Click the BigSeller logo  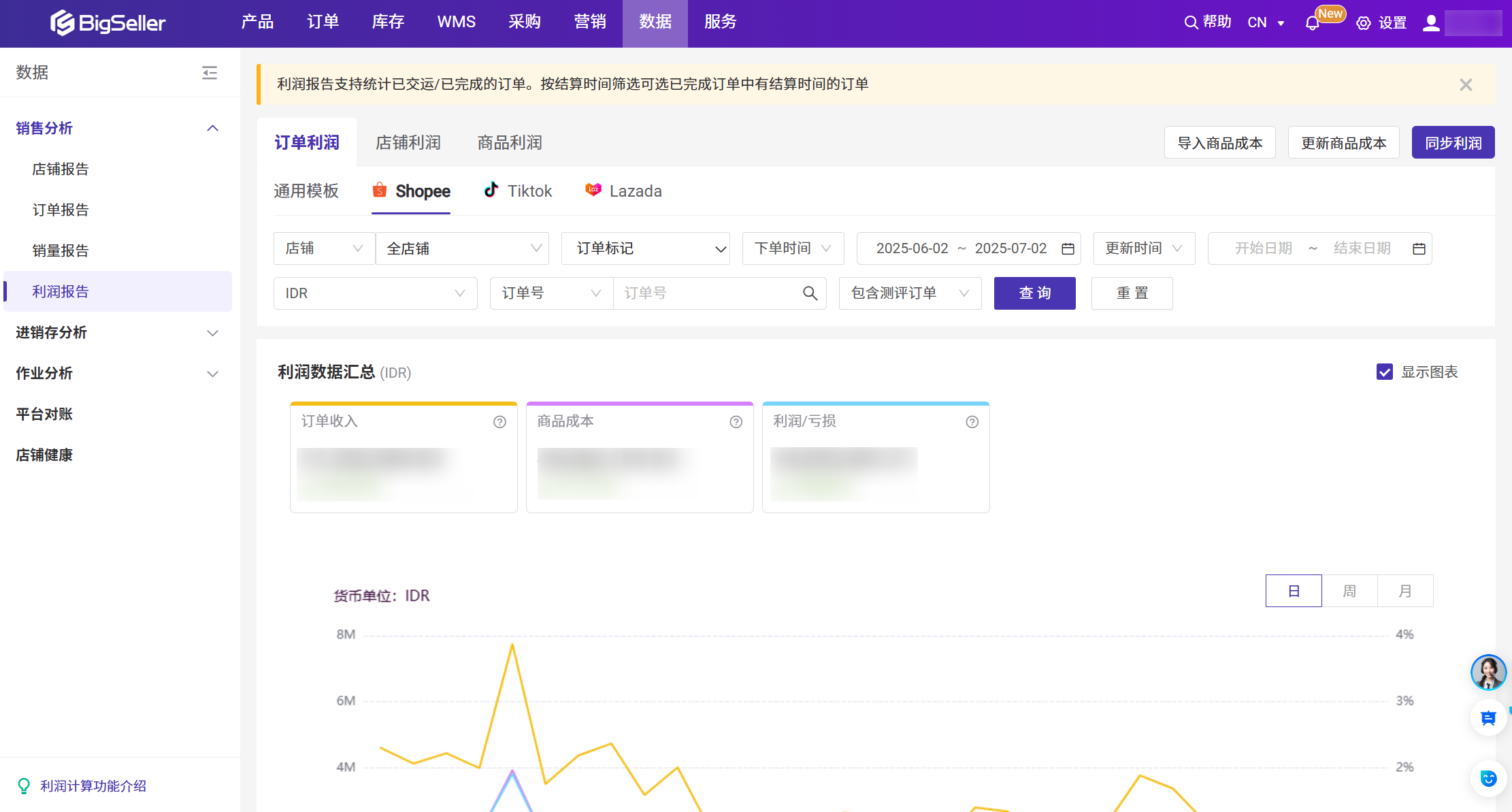(108, 22)
